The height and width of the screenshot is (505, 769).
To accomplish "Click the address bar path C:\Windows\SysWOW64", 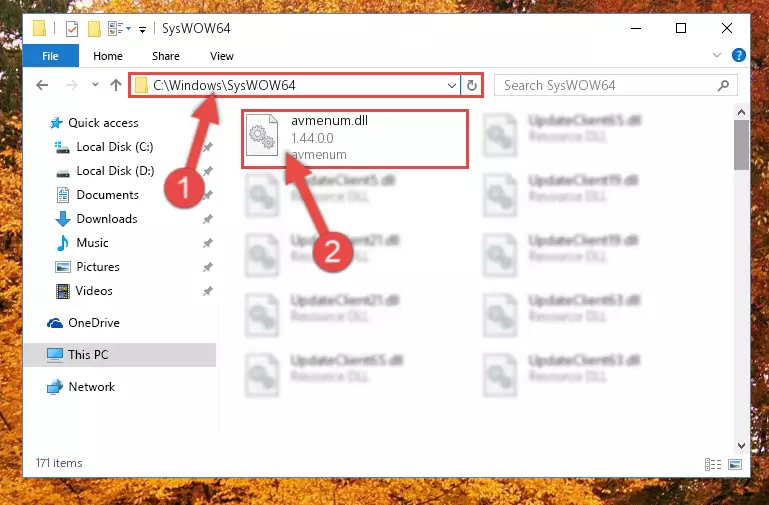I will 224,85.
